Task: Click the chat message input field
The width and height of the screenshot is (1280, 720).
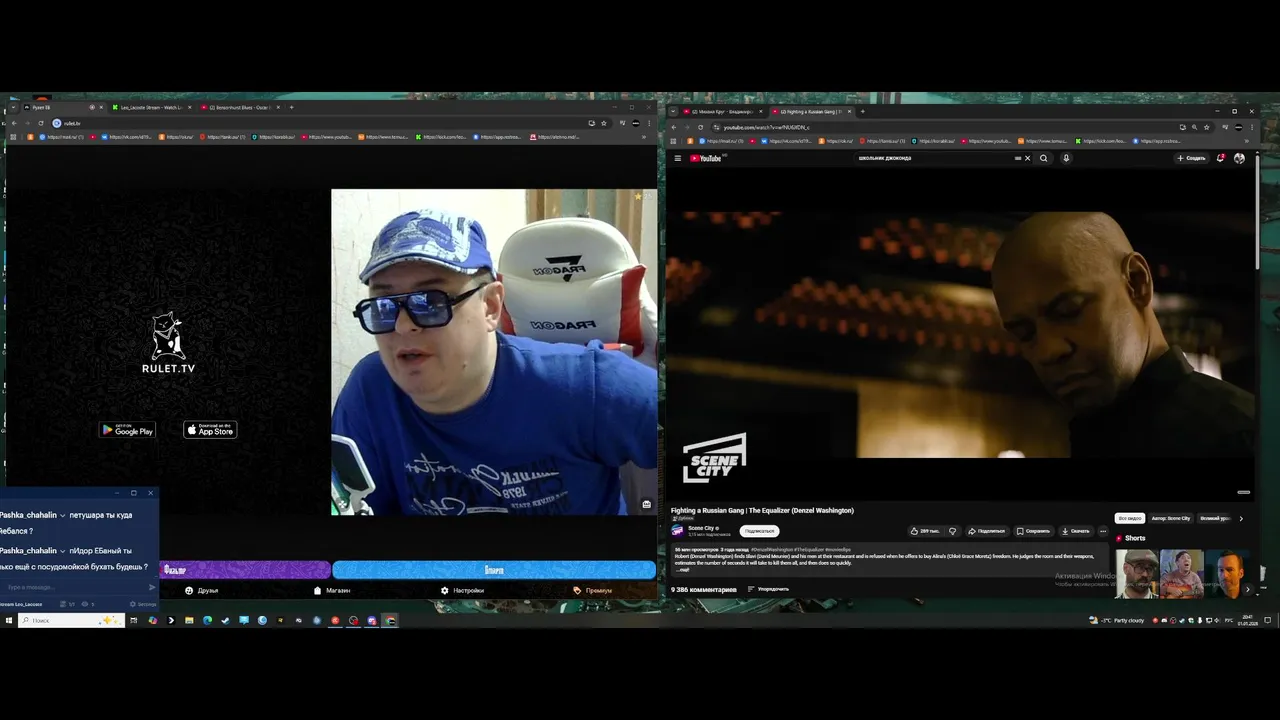Action: [73, 587]
